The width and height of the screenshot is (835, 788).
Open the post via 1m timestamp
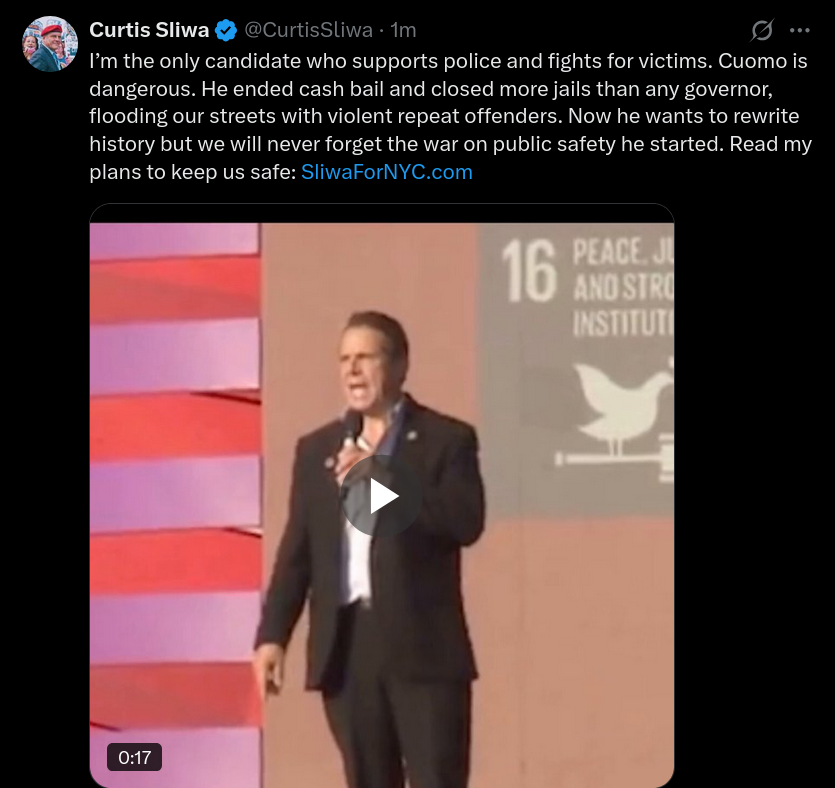(403, 31)
